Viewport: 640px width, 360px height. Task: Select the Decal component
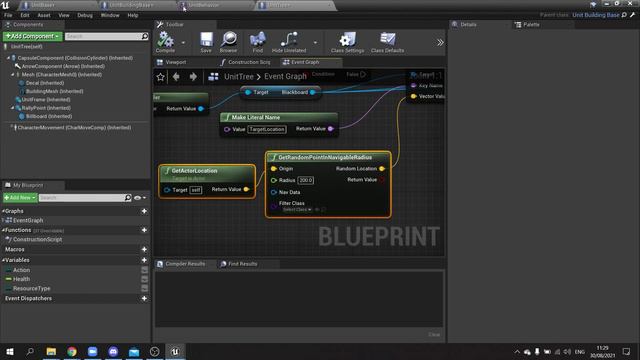tap(45, 83)
